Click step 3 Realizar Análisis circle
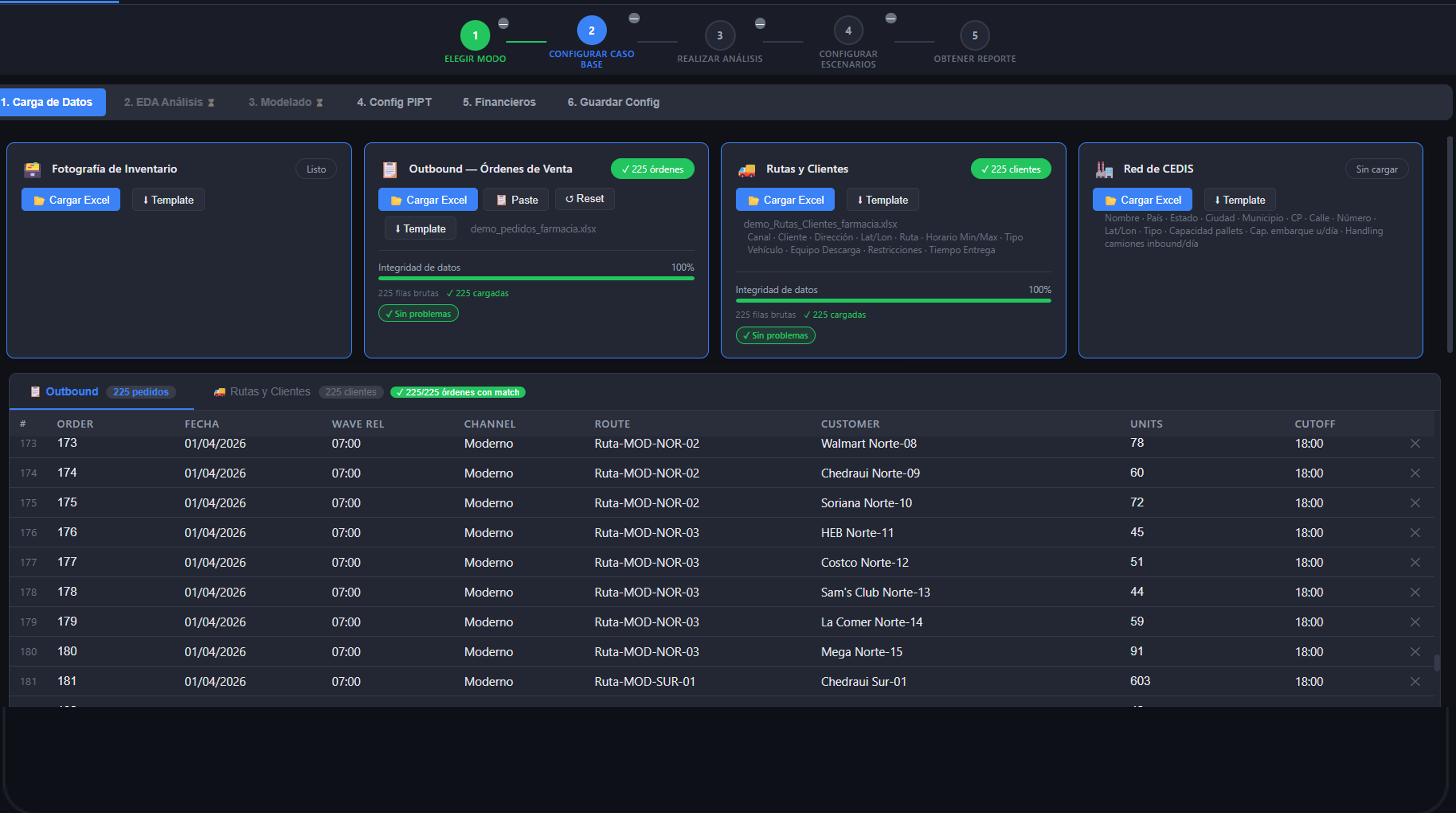The width and height of the screenshot is (1456, 813). [x=720, y=35]
